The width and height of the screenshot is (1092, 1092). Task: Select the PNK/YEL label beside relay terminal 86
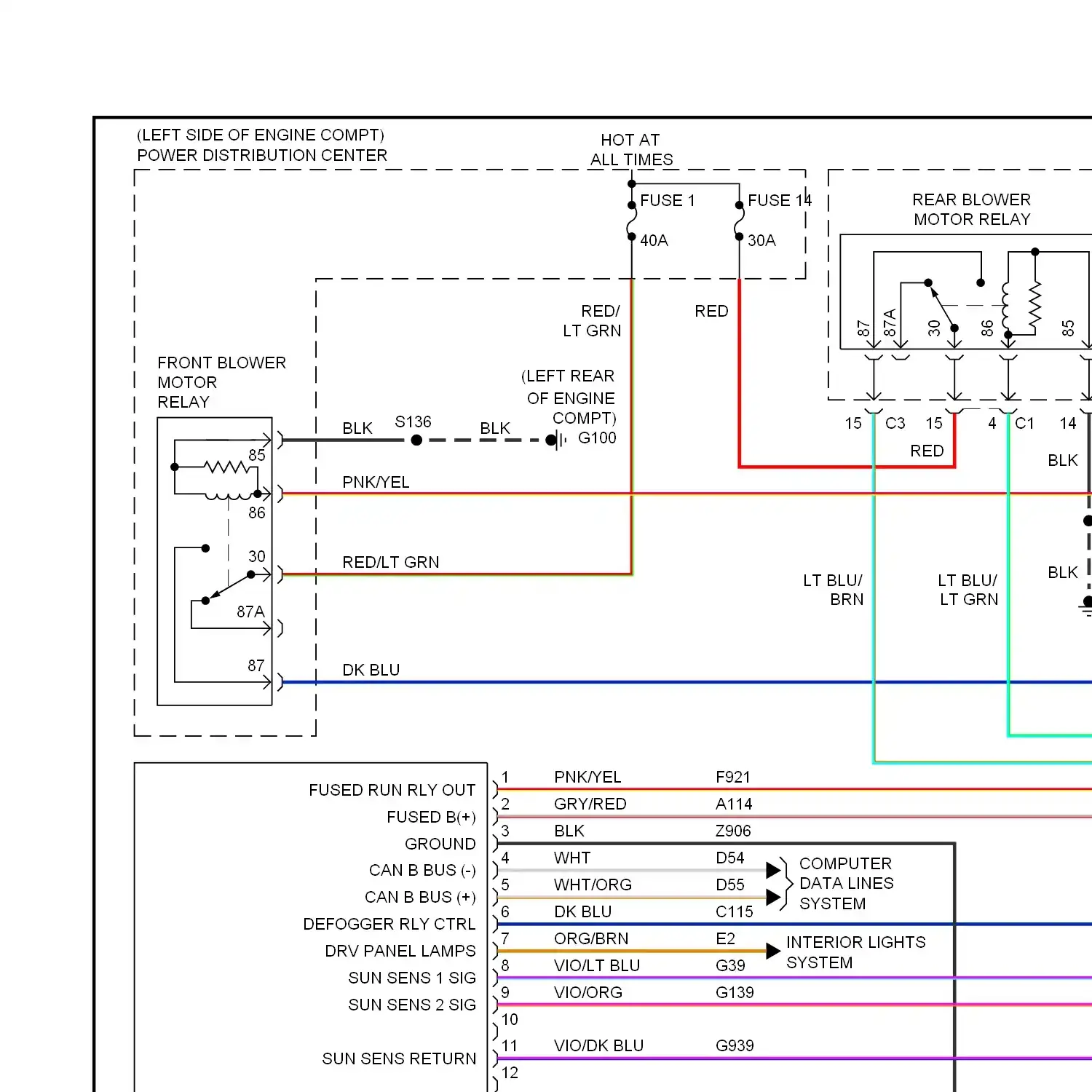[376, 482]
